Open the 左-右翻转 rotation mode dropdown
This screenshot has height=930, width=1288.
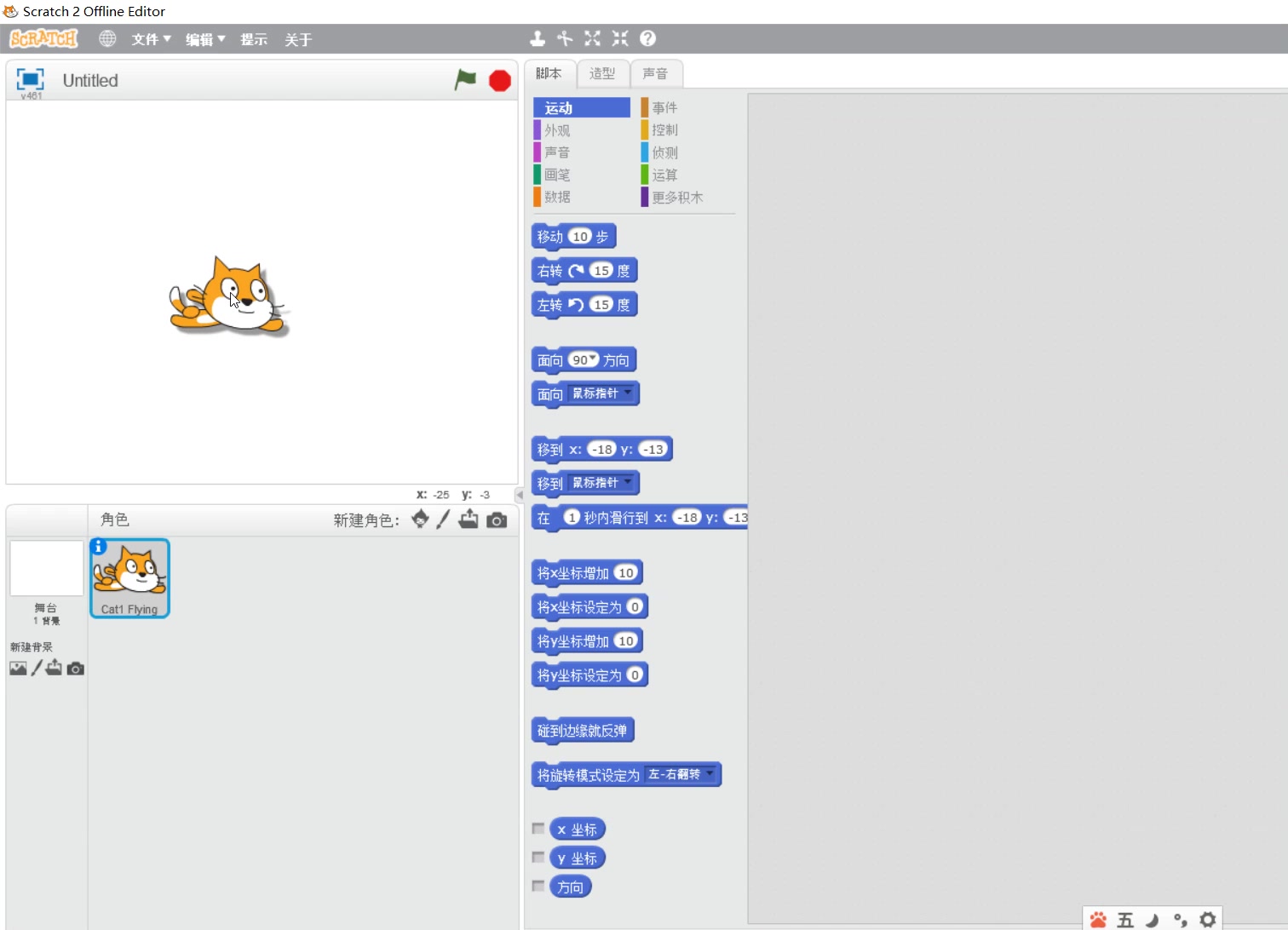pyautogui.click(x=710, y=774)
